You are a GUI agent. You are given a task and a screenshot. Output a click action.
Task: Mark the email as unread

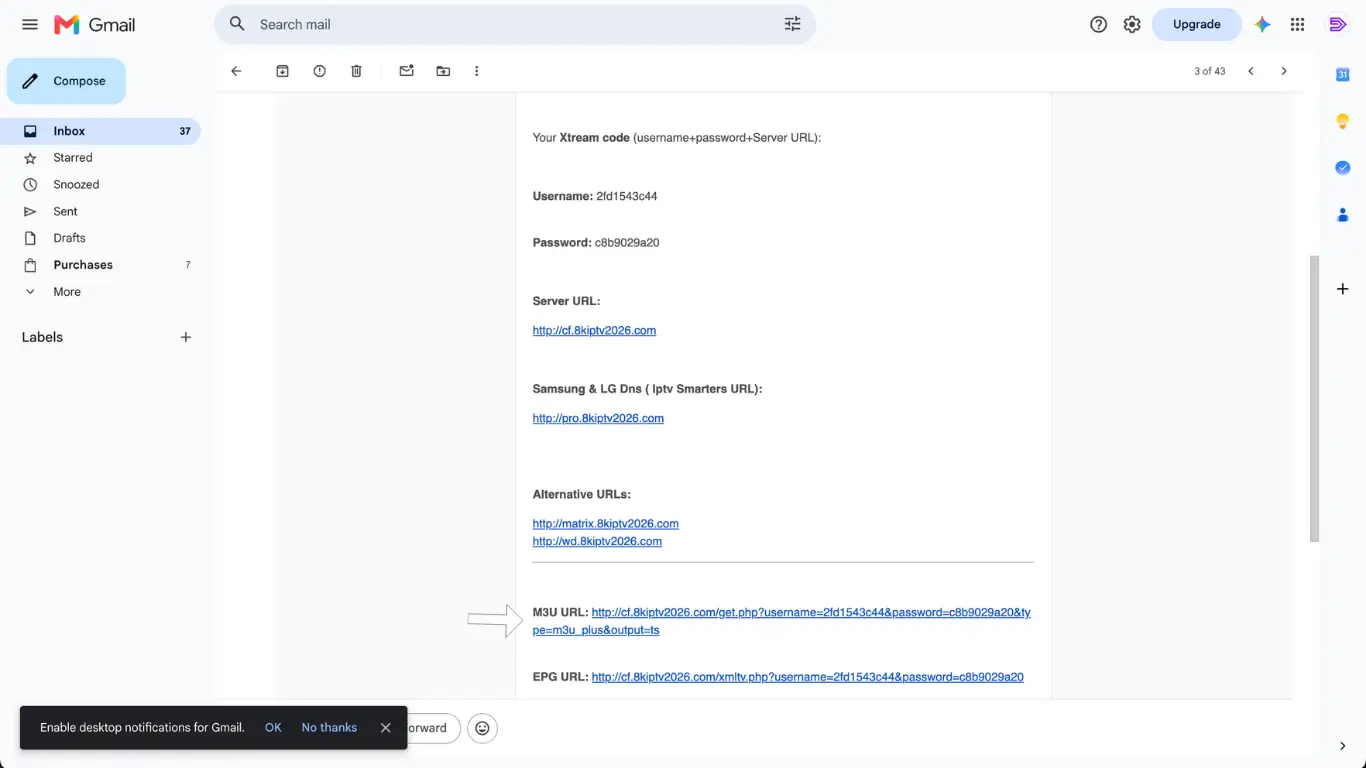[406, 71]
